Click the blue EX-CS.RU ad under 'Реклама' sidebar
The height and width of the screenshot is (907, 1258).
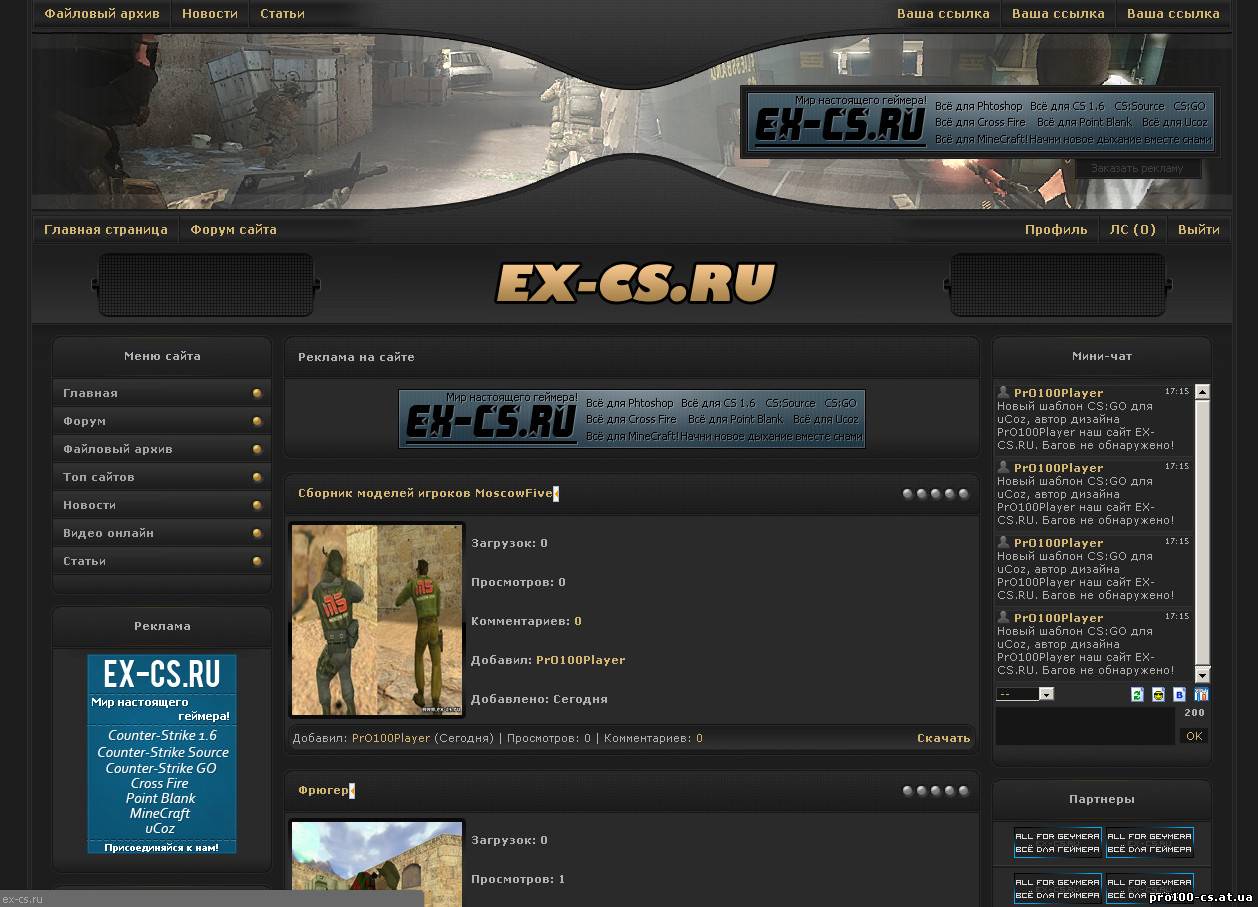(162, 754)
